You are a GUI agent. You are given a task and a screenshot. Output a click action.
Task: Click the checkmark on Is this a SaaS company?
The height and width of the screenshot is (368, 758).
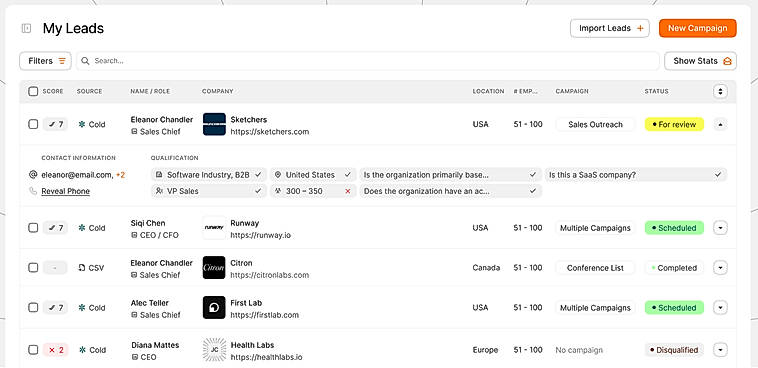click(x=718, y=175)
